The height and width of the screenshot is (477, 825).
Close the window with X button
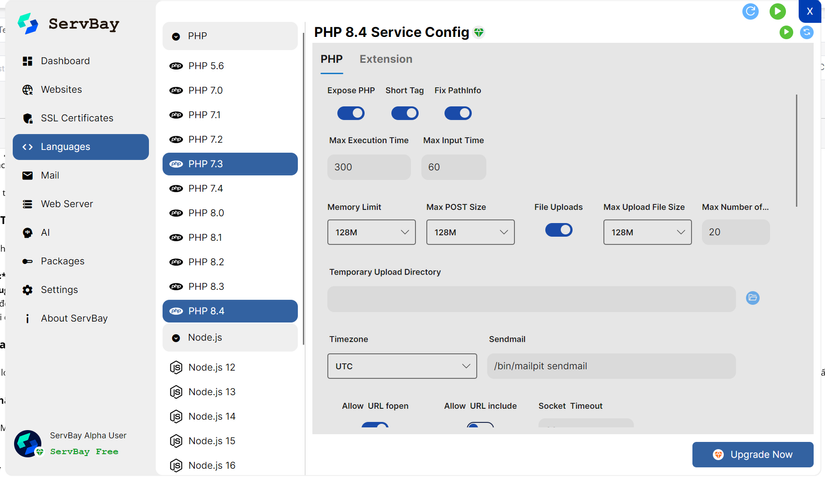coord(810,11)
